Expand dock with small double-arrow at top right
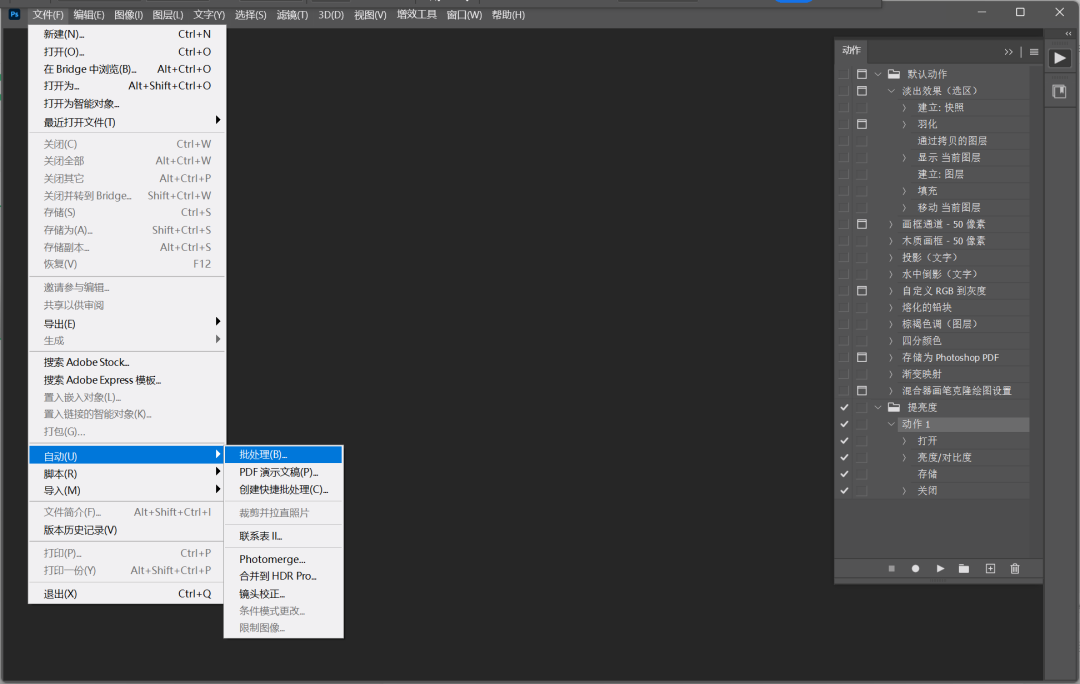This screenshot has height=684, width=1080. [x=1068, y=33]
